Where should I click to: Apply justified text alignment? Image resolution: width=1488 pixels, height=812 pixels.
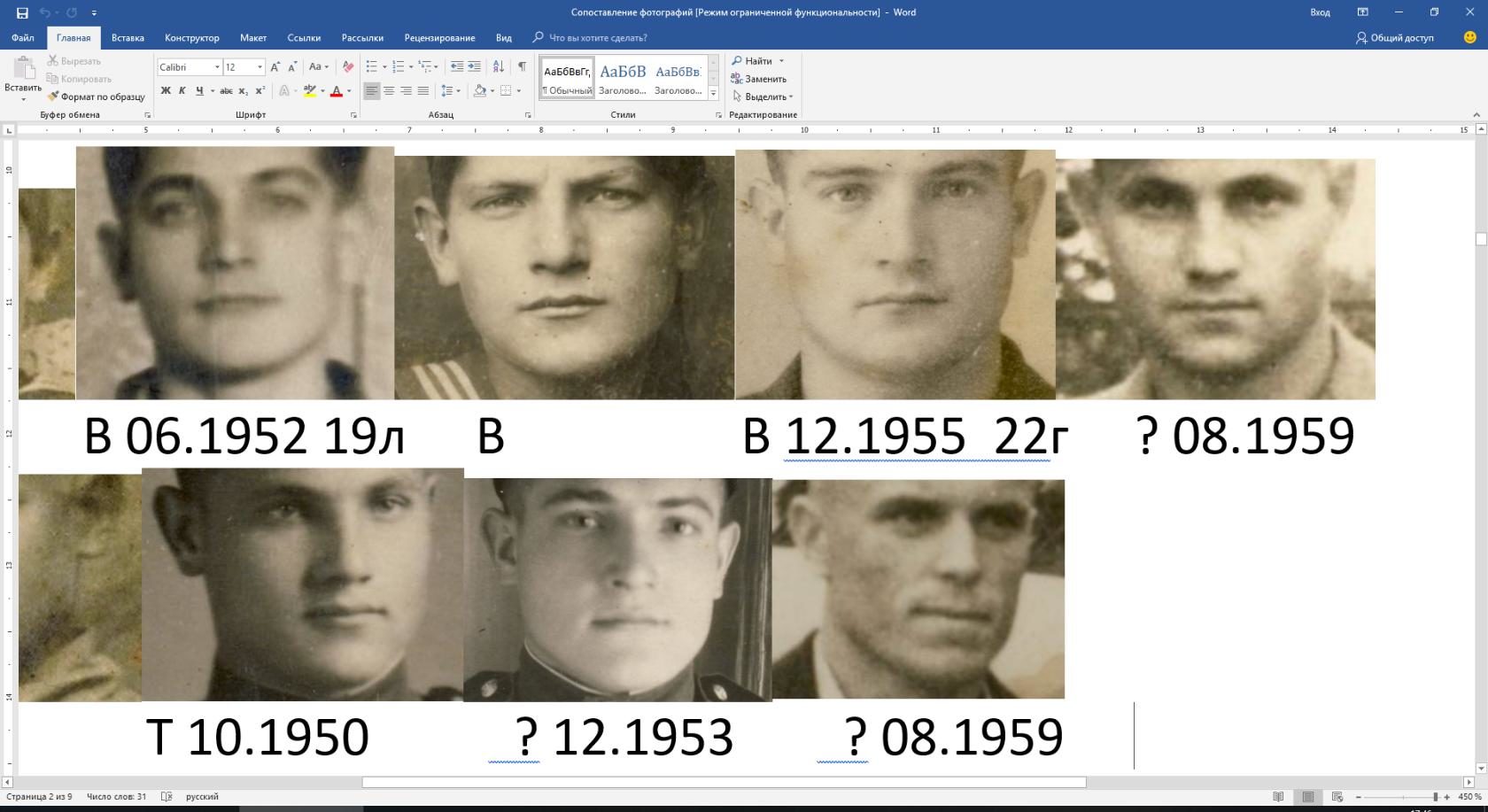point(423,90)
